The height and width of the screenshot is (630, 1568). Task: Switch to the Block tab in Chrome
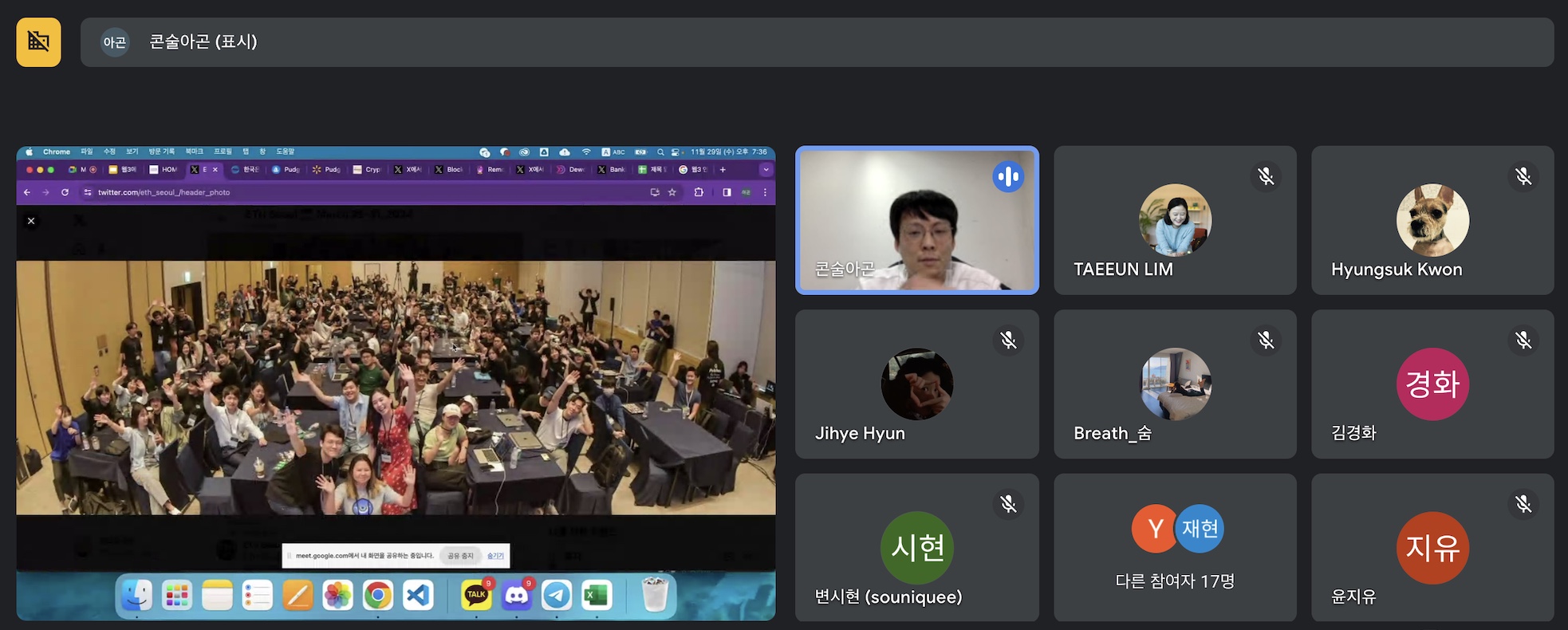[449, 170]
